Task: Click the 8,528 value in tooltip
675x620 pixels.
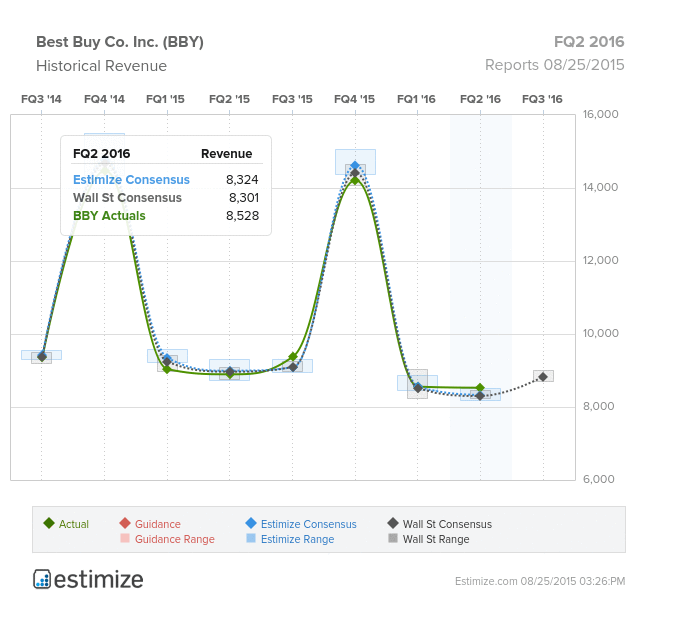Action: (x=242, y=216)
